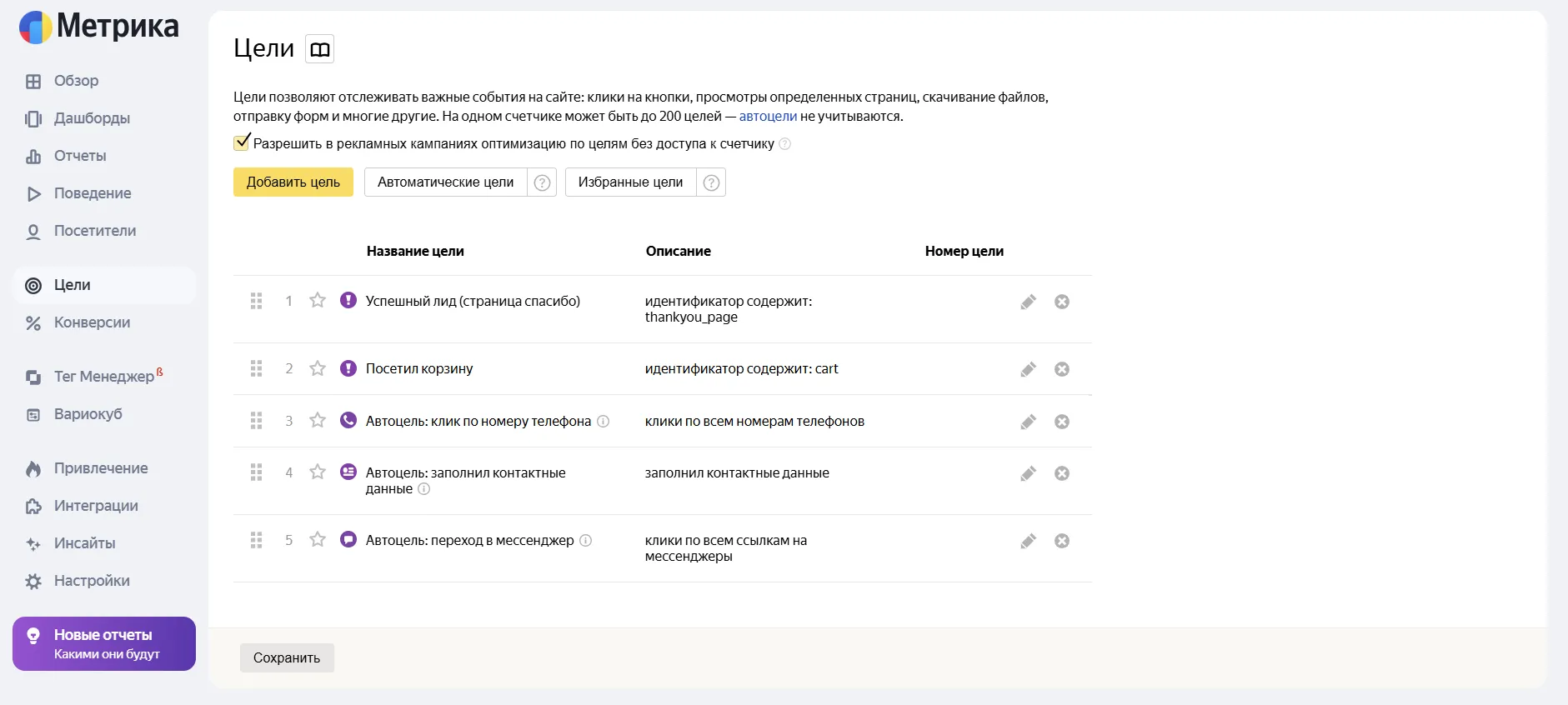
Task: Star the Успешный лид goal as favorite
Action: [318, 301]
